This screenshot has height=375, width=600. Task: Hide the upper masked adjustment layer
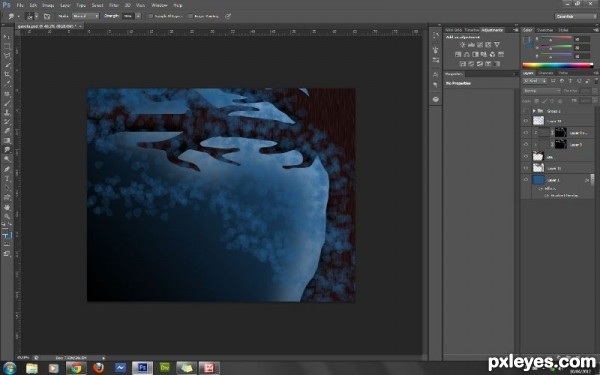(x=525, y=133)
